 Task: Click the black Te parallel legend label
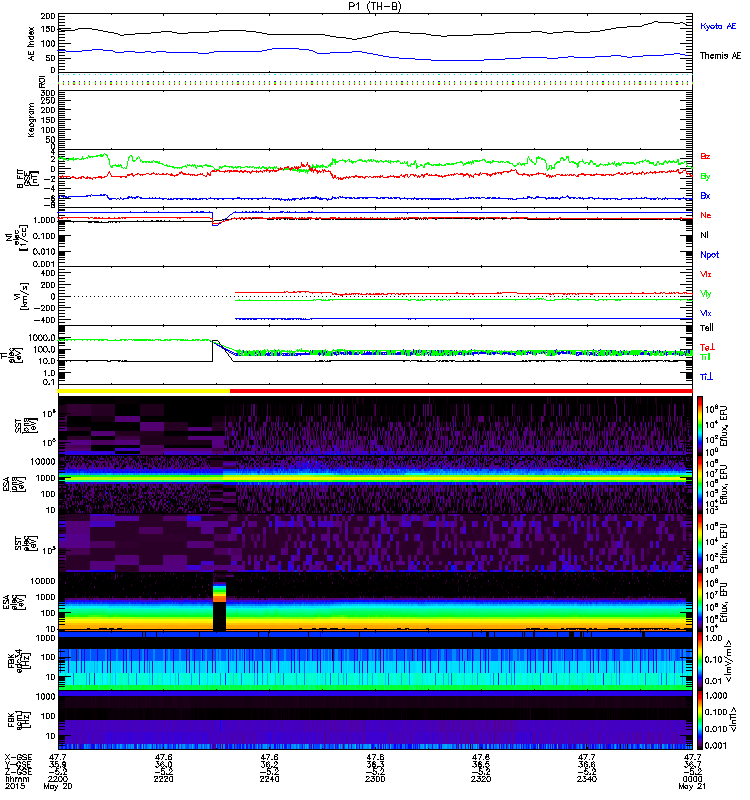pos(707,328)
